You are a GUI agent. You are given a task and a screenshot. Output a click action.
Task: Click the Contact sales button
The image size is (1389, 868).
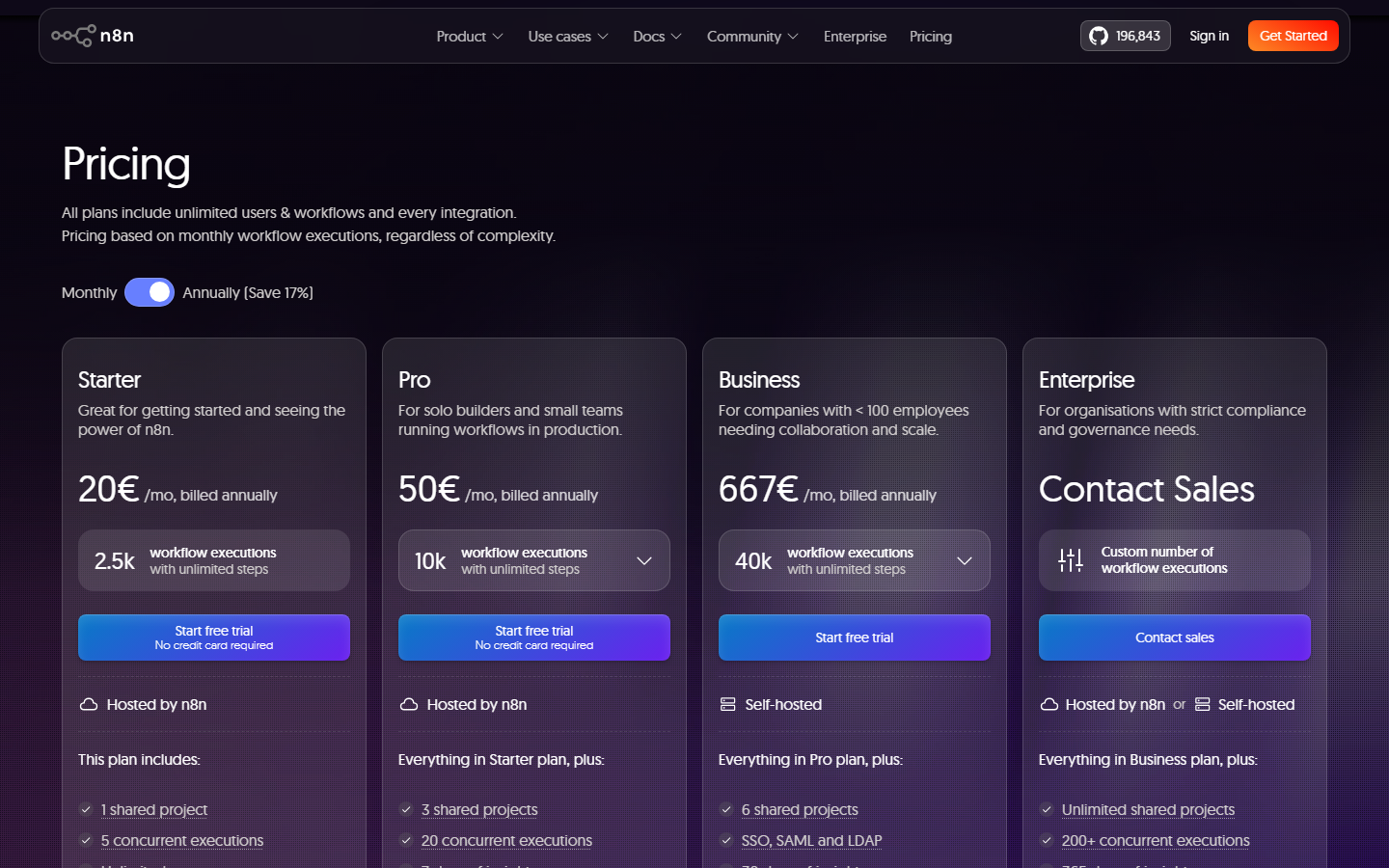pos(1175,637)
